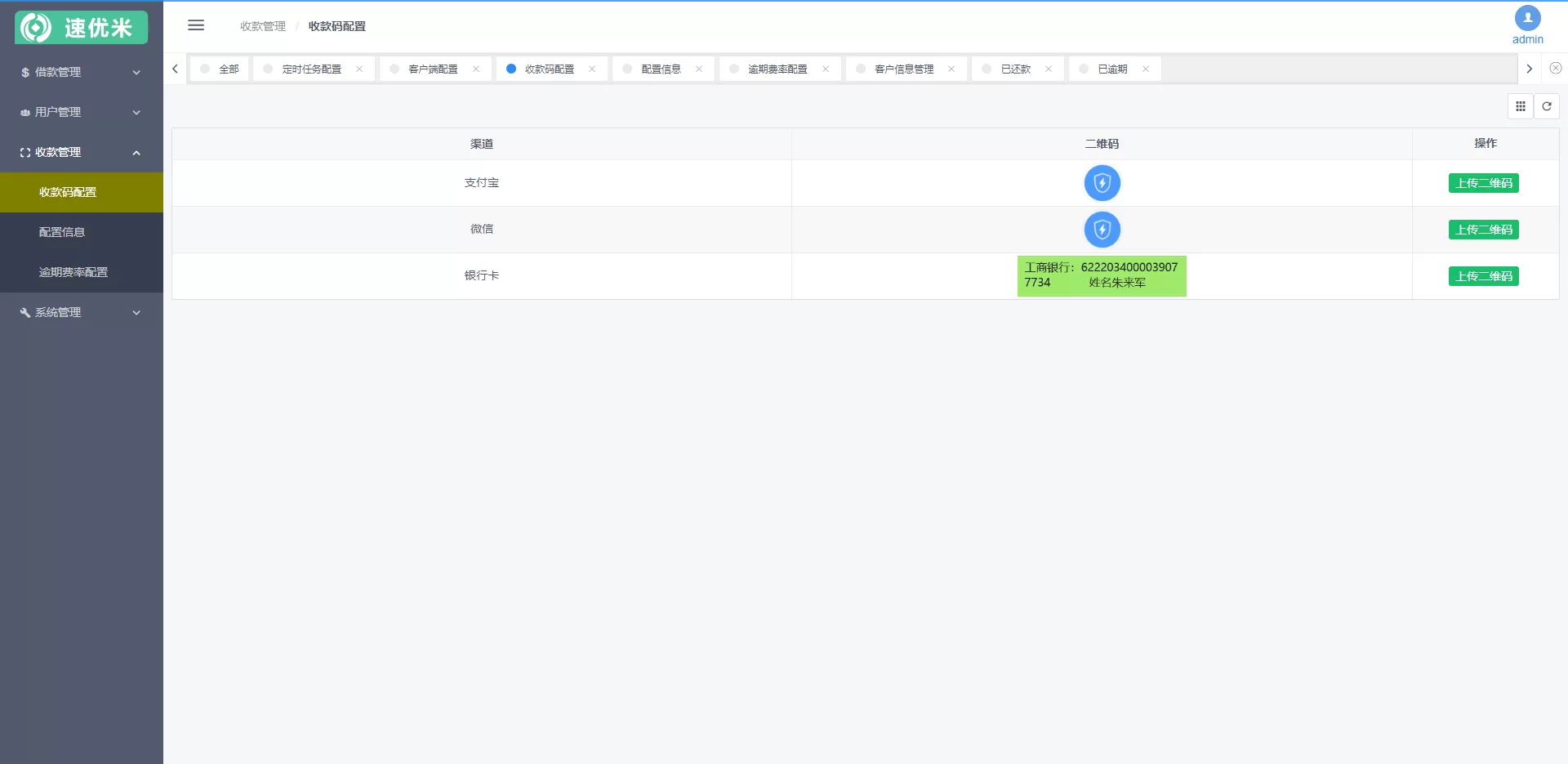The width and height of the screenshot is (1568, 764).
Task: Click the left arrow to scroll tabs
Action: pos(174,69)
